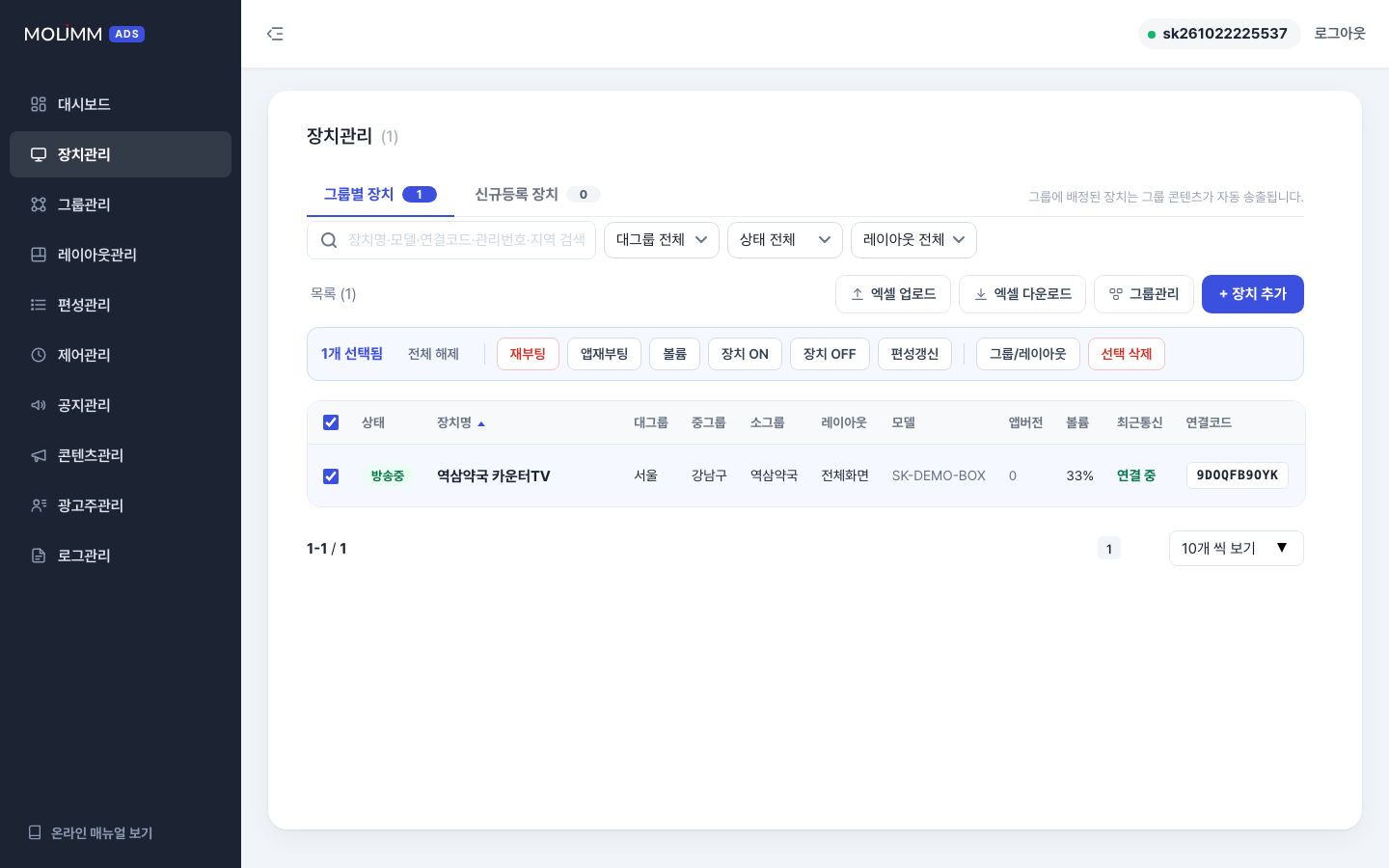The width and height of the screenshot is (1389, 868).
Task: Open 레이아웃관리 layout icon in sidebar
Action: click(x=39, y=255)
